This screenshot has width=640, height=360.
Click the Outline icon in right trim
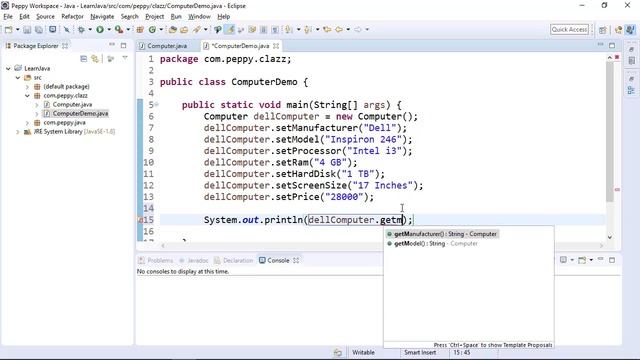coord(631,90)
